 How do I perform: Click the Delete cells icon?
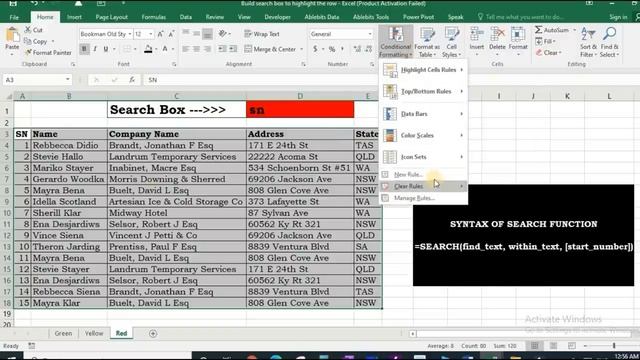pyautogui.click(x=497, y=35)
